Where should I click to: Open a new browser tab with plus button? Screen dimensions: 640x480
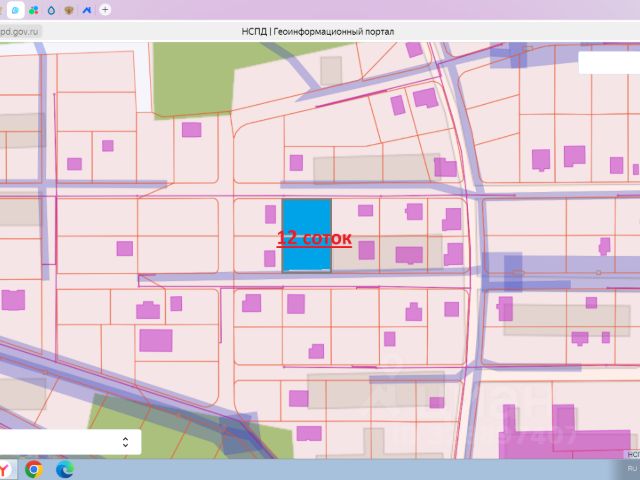pos(105,10)
